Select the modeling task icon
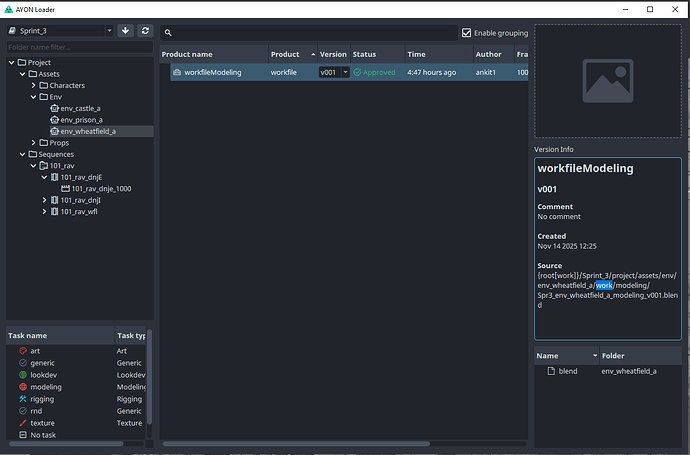Viewport: 690px width, 455px height. click(x=23, y=387)
